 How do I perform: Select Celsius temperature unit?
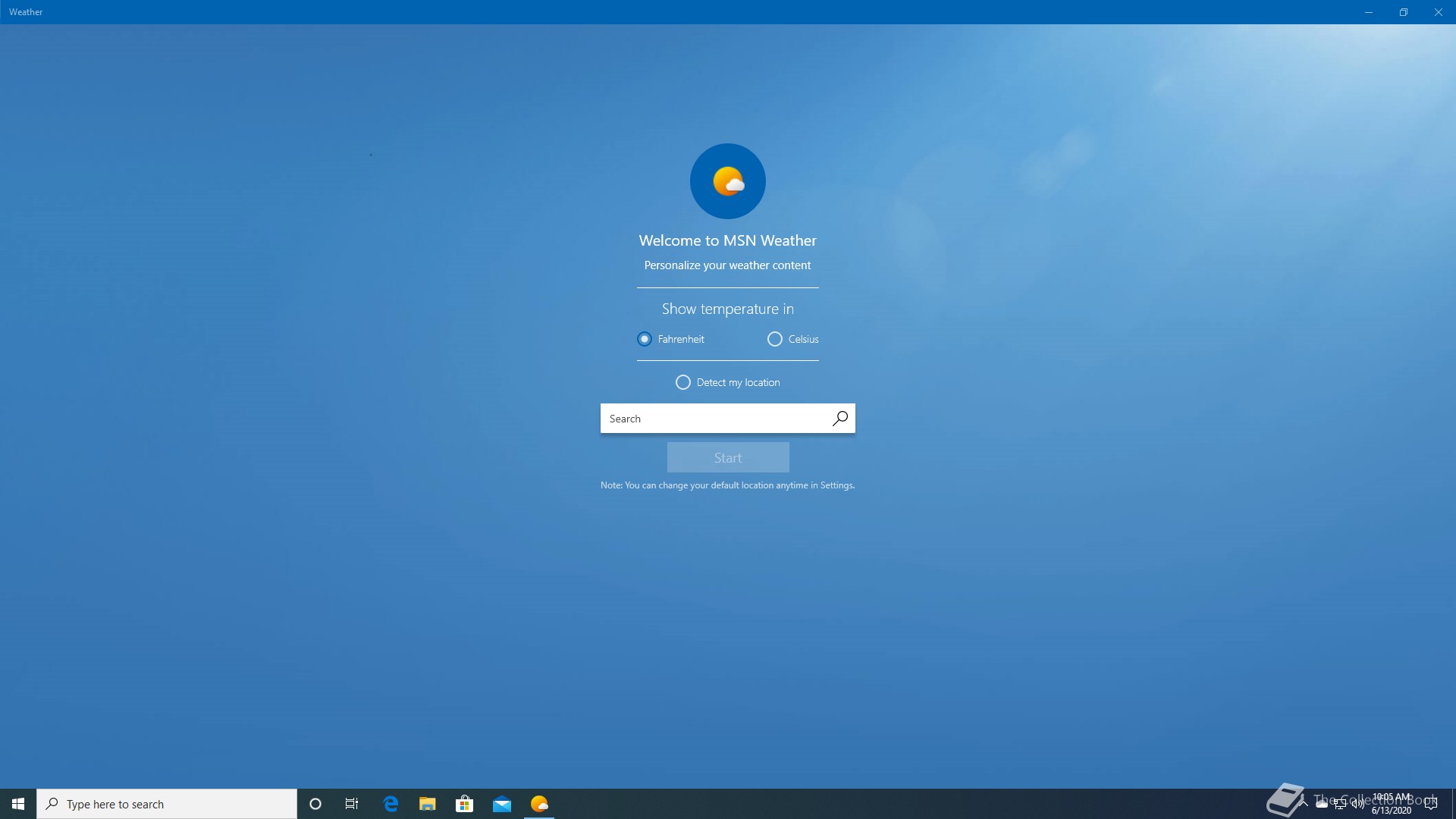(775, 339)
